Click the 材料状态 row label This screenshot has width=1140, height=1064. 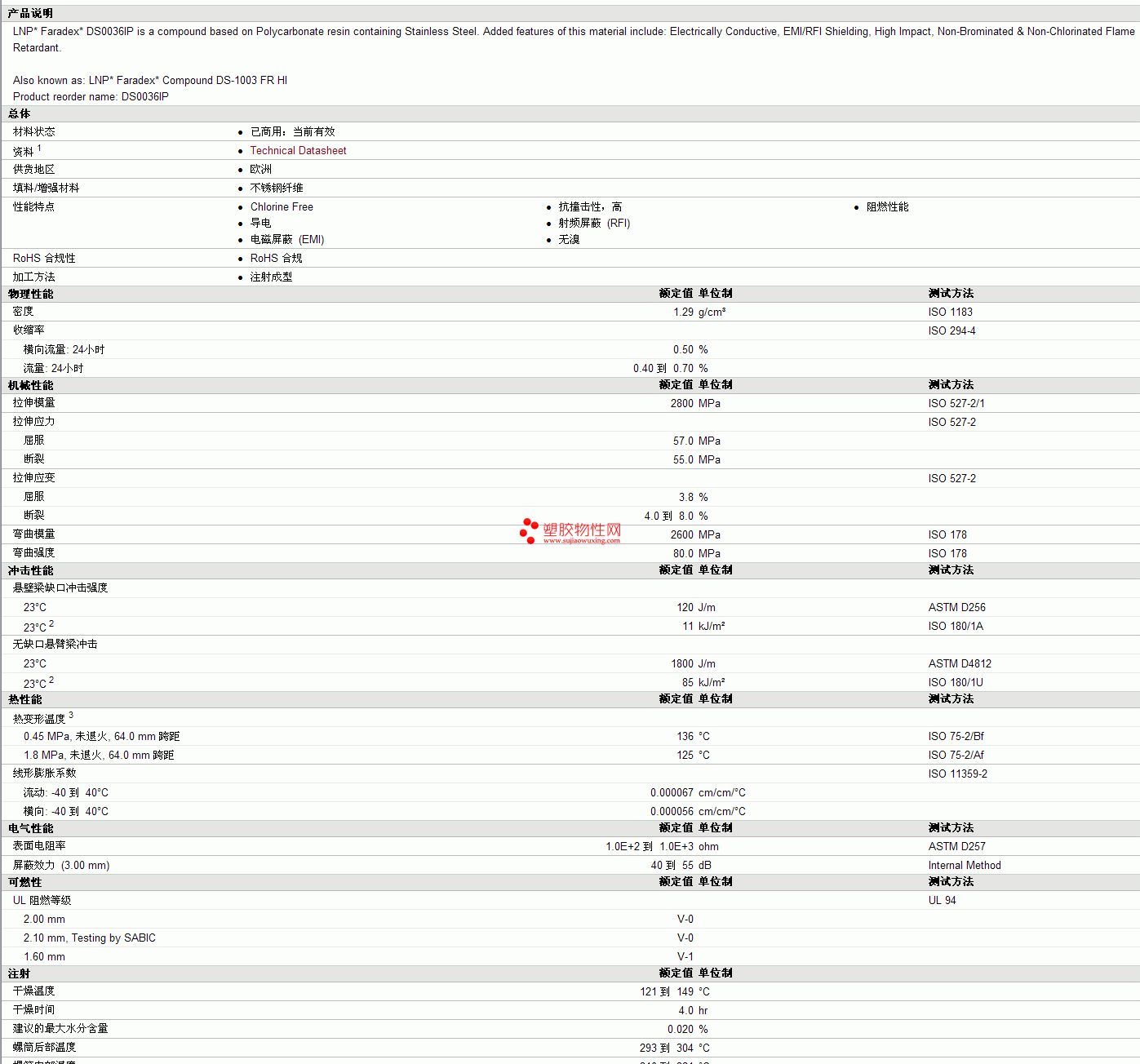click(x=34, y=132)
